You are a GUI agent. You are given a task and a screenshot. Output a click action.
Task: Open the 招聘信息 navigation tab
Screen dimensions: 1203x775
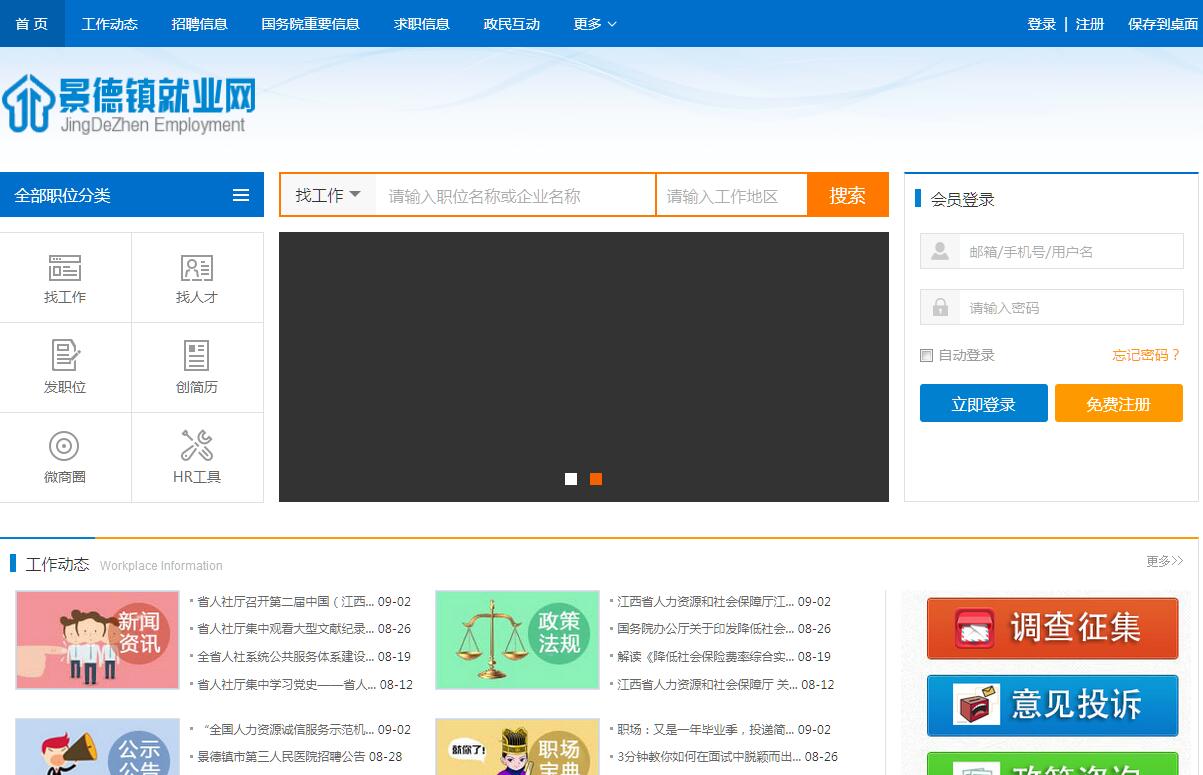pyautogui.click(x=199, y=24)
